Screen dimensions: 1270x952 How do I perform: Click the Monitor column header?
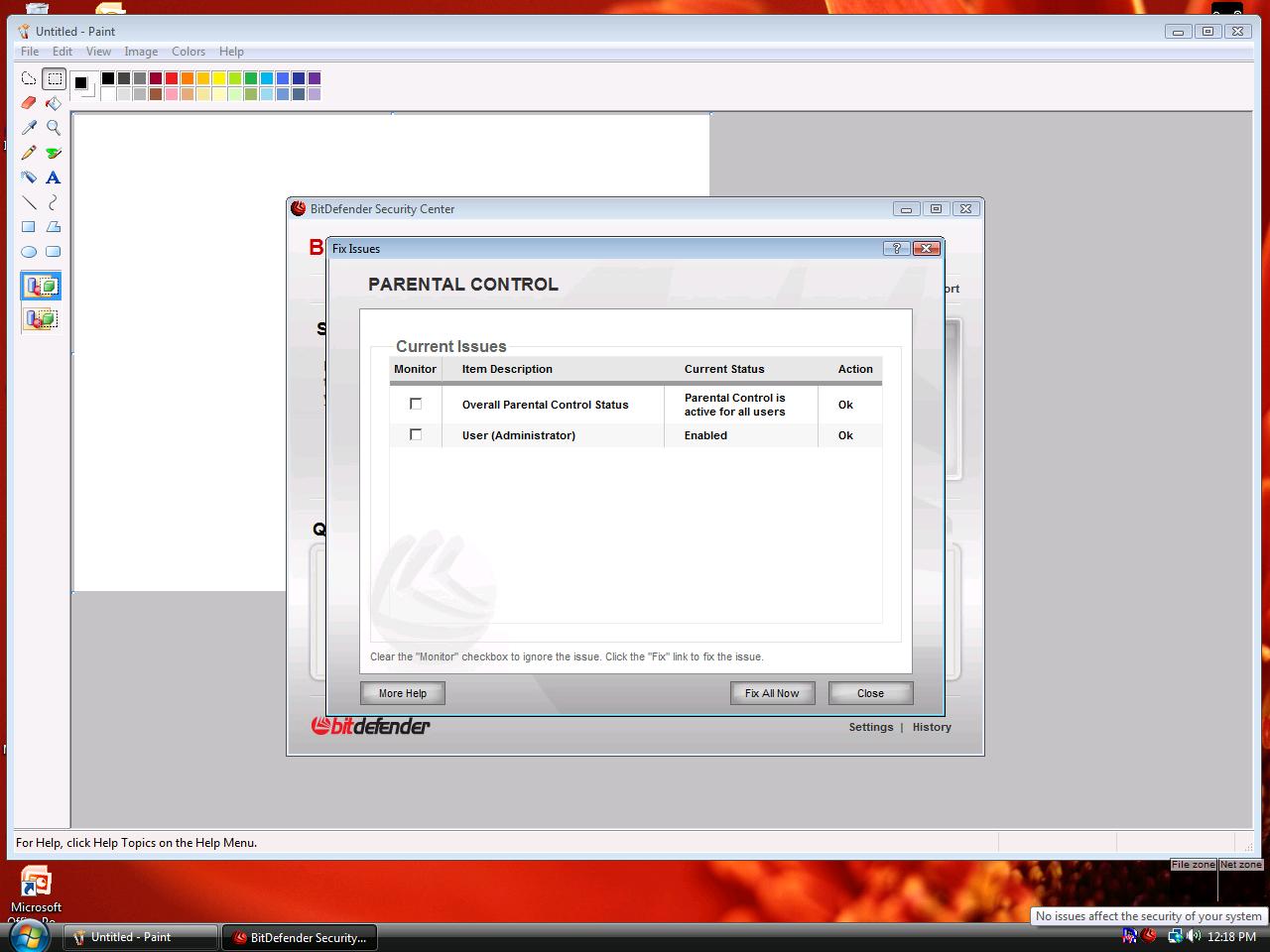[x=415, y=369]
